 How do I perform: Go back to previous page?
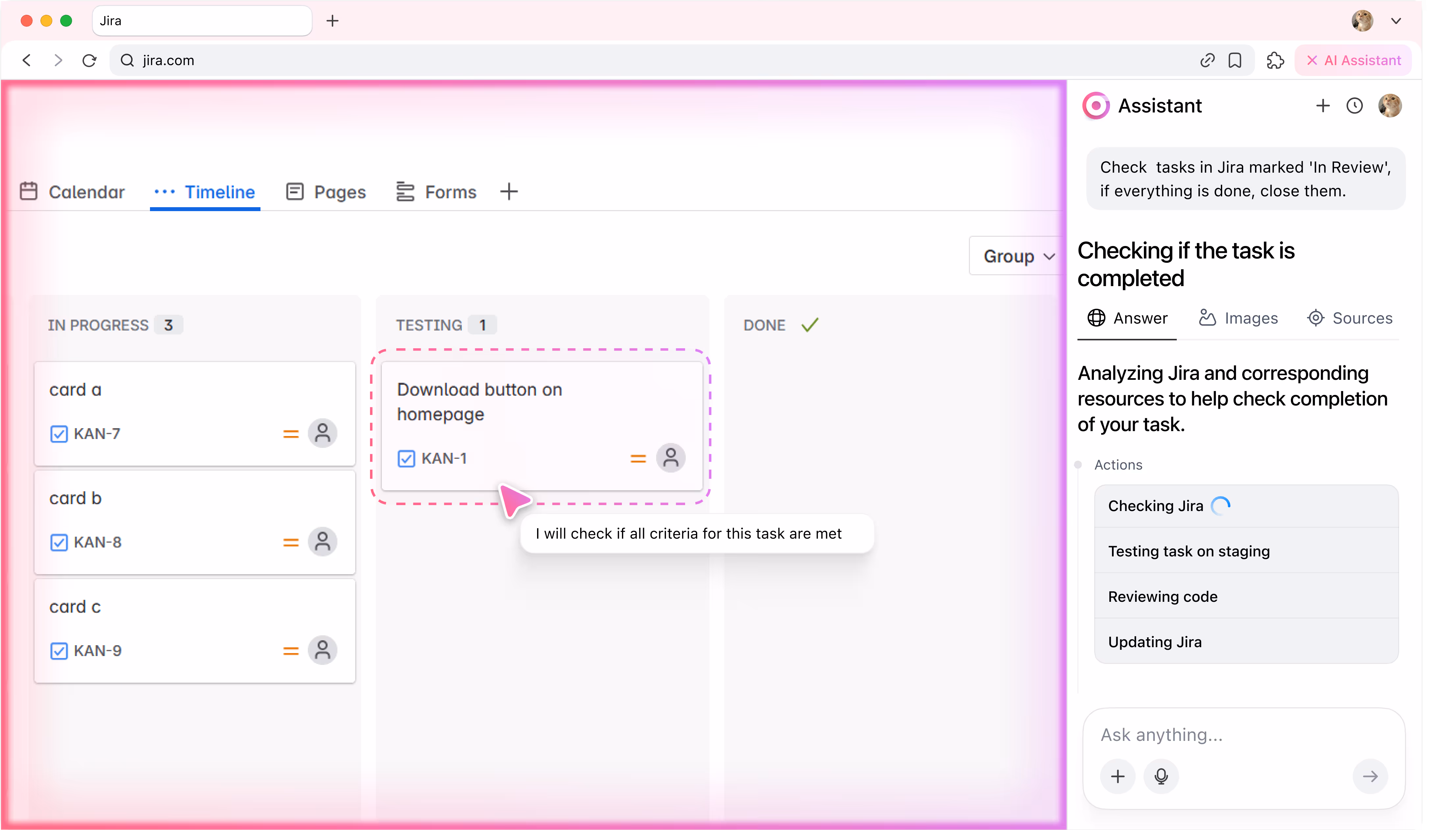point(26,60)
